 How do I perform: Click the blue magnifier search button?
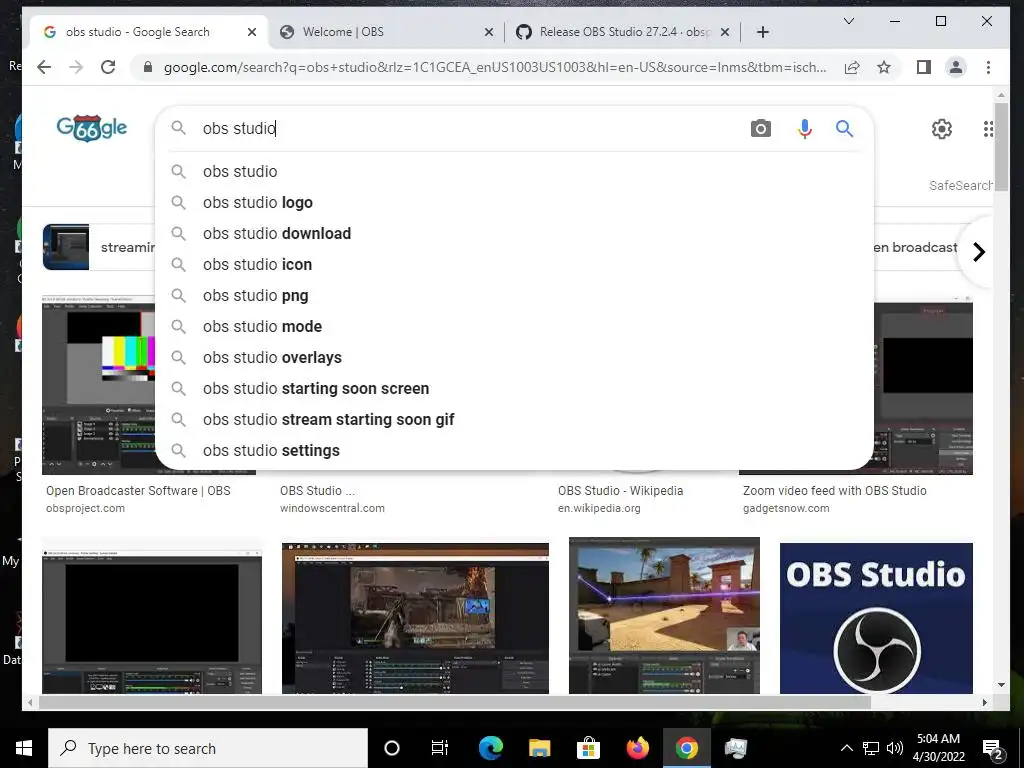pos(844,129)
